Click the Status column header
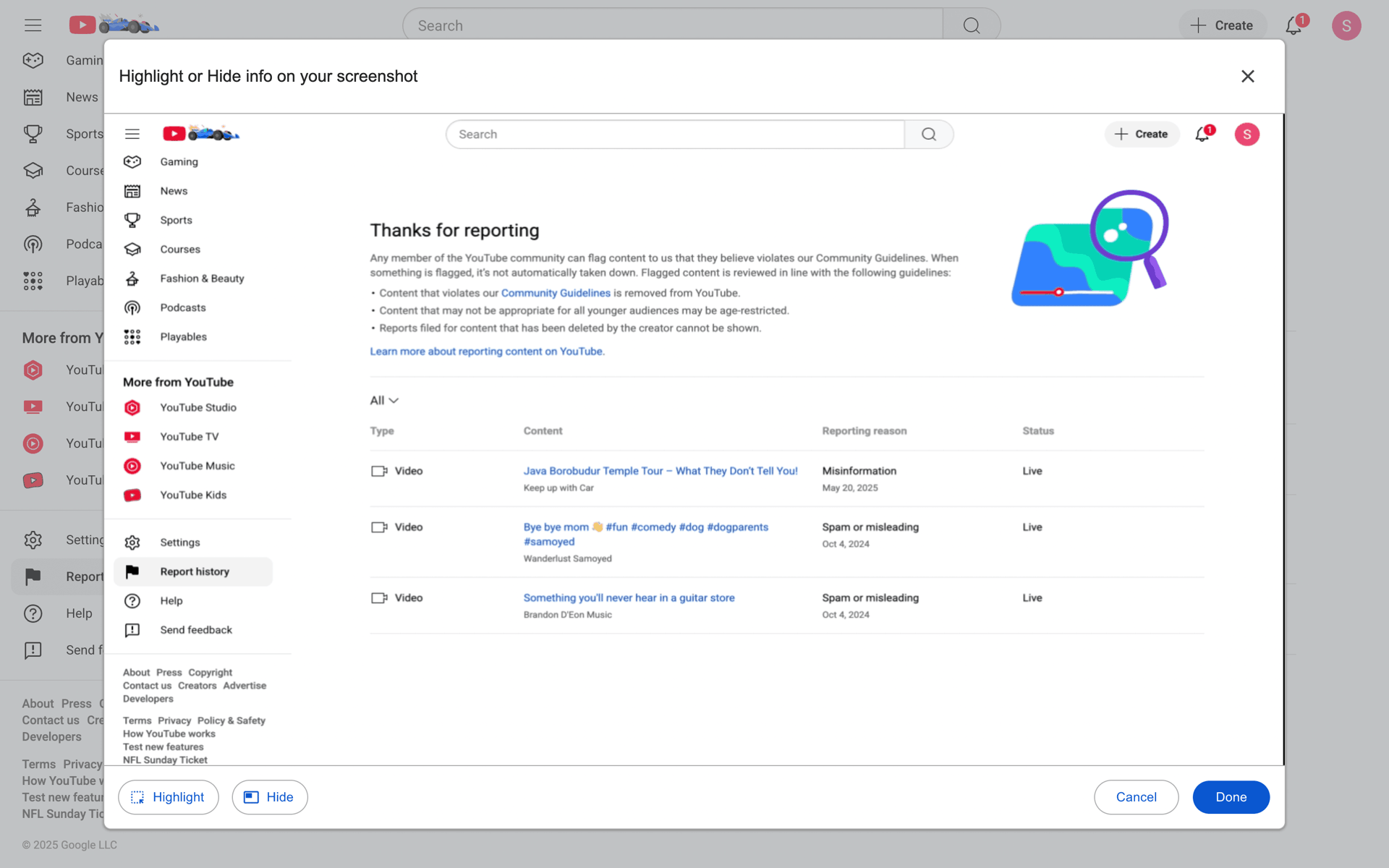The image size is (1389, 868). [x=1038, y=431]
